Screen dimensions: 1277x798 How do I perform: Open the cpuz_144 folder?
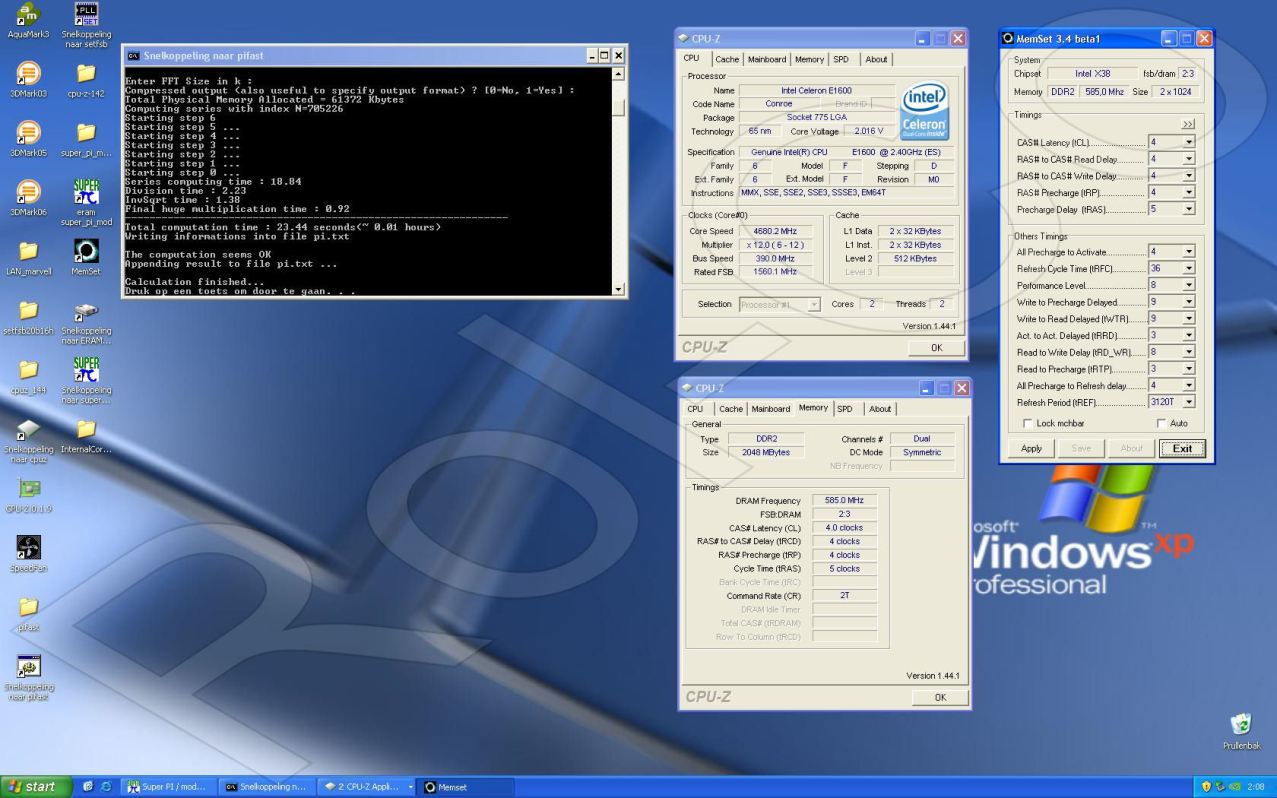(28, 376)
